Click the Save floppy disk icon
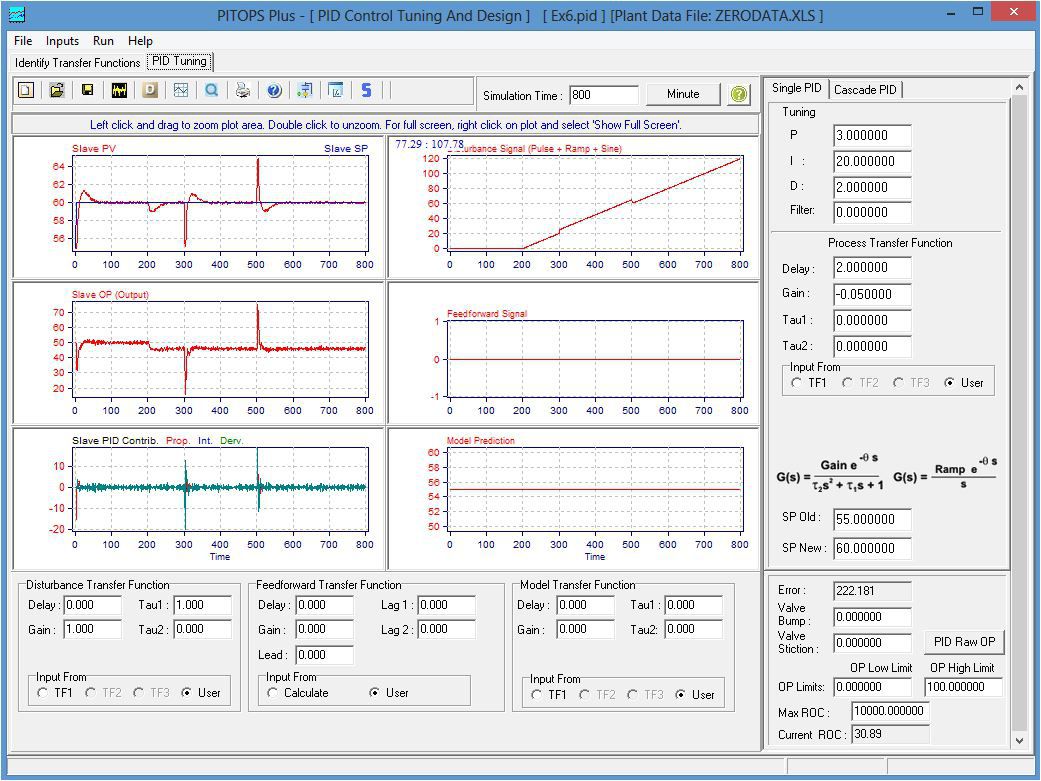Image resolution: width=1041 pixels, height=781 pixels. [x=88, y=90]
